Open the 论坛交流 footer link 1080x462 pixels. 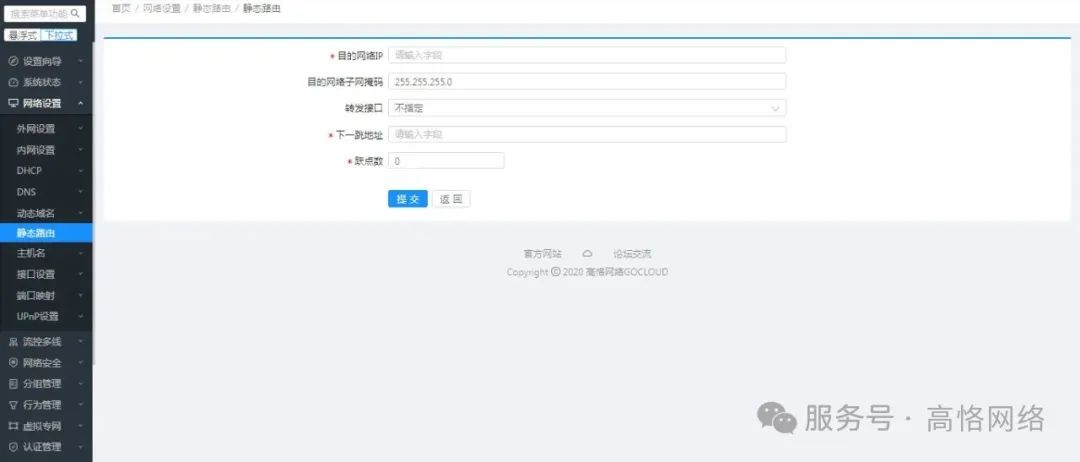[632, 254]
